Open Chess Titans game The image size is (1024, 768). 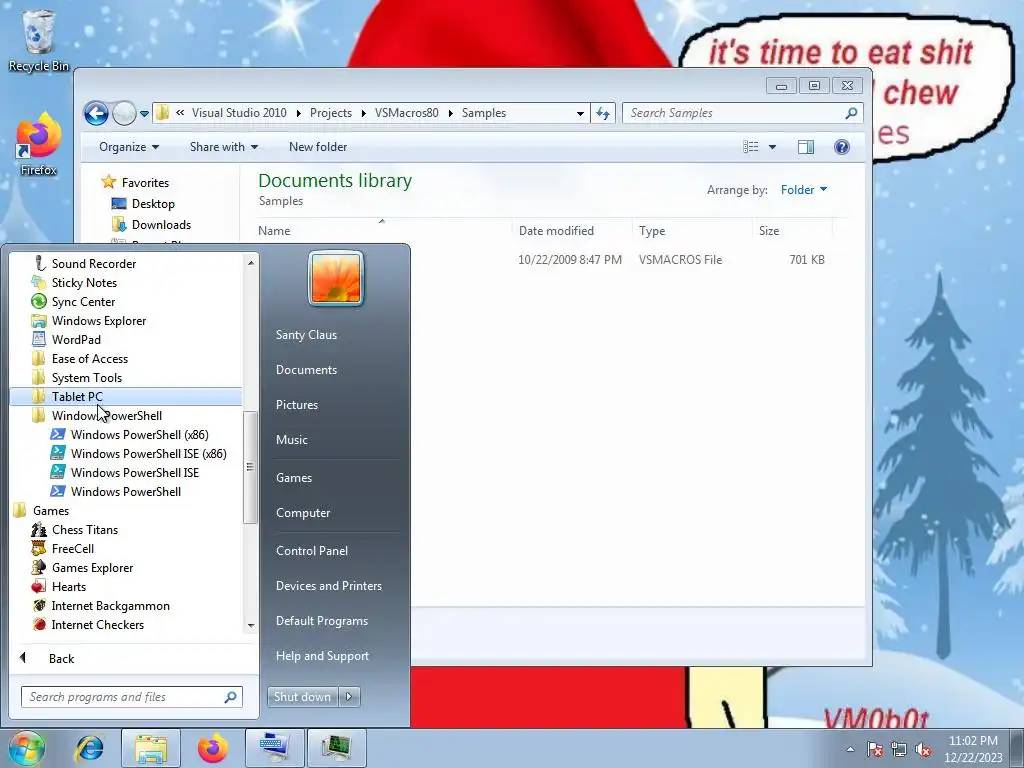coord(84,530)
